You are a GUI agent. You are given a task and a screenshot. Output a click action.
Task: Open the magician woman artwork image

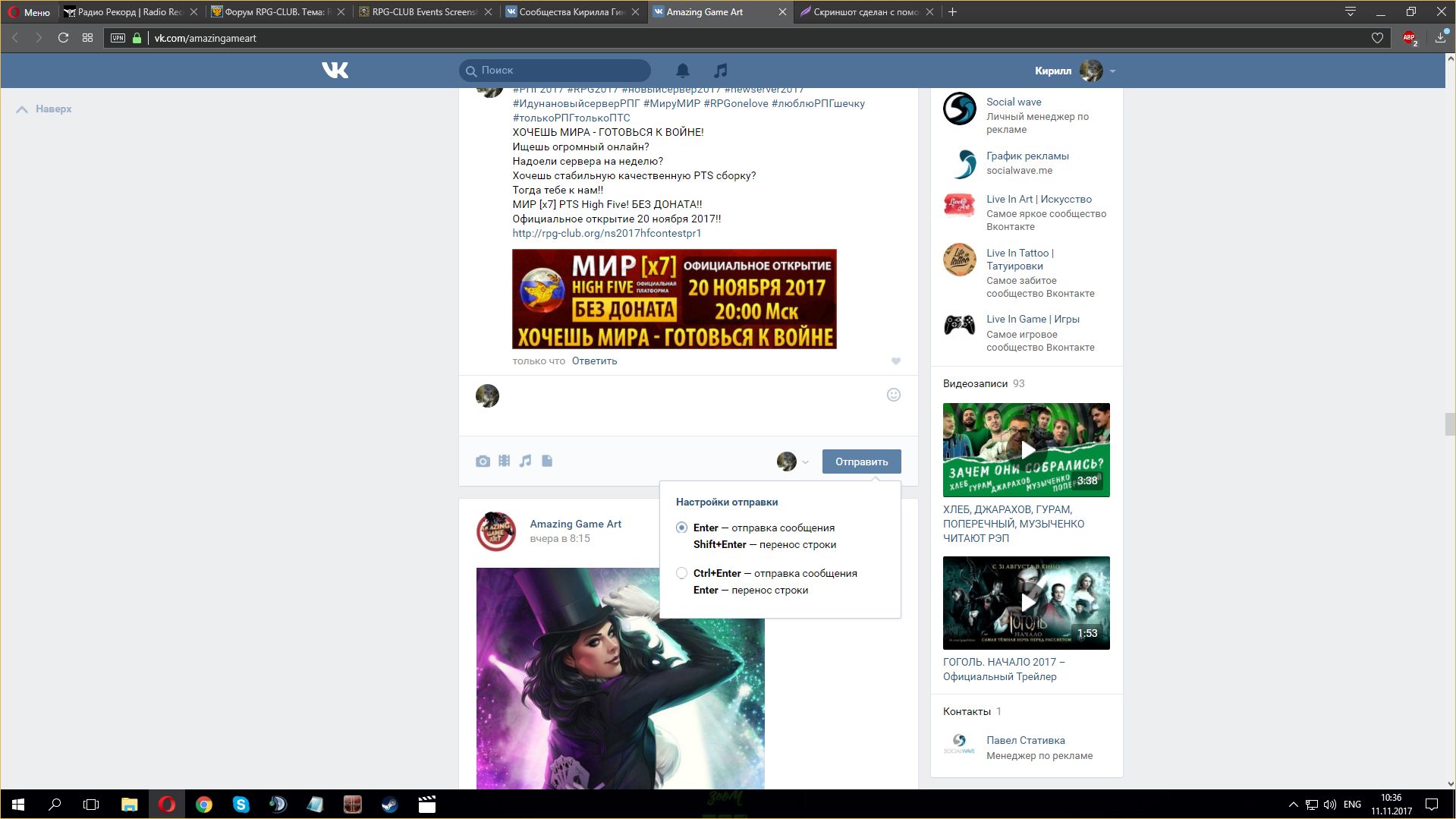click(620, 679)
